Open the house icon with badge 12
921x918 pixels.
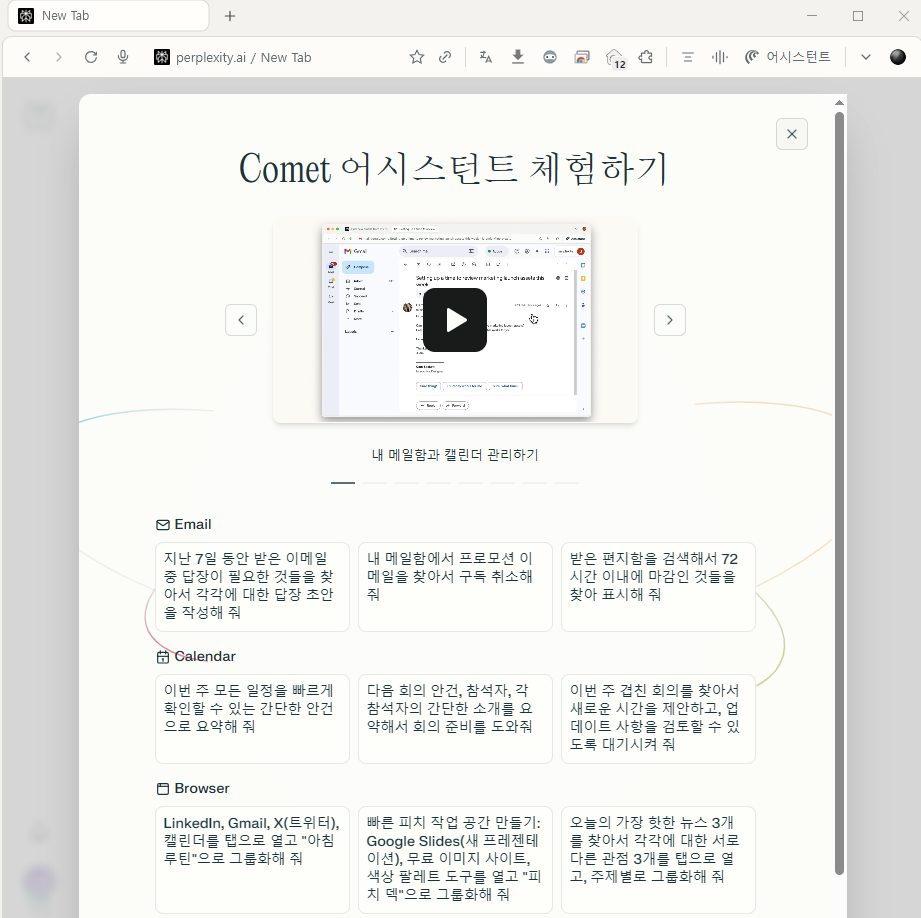(x=615, y=58)
